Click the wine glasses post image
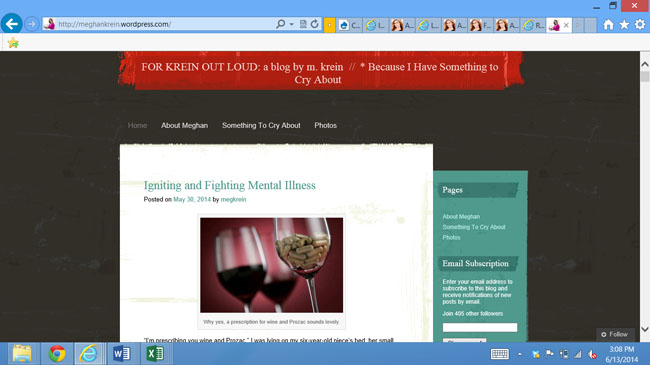 [x=272, y=265]
